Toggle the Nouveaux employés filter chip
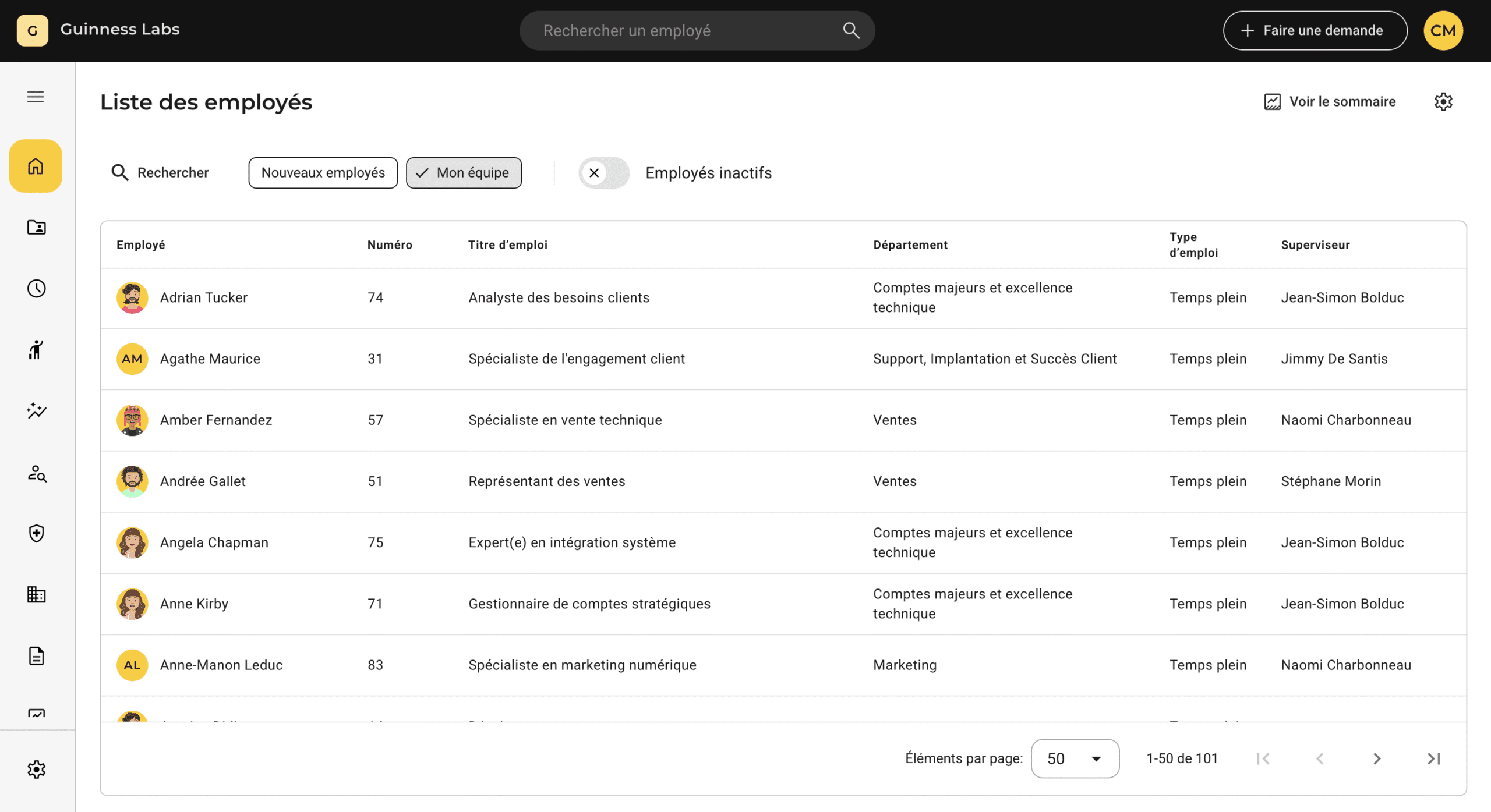1491x812 pixels. (323, 173)
